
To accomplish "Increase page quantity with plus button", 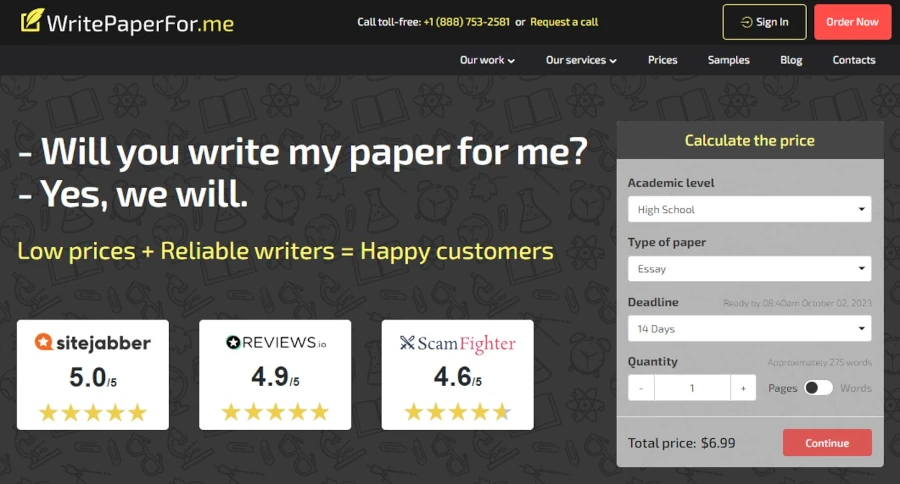I will 743,388.
